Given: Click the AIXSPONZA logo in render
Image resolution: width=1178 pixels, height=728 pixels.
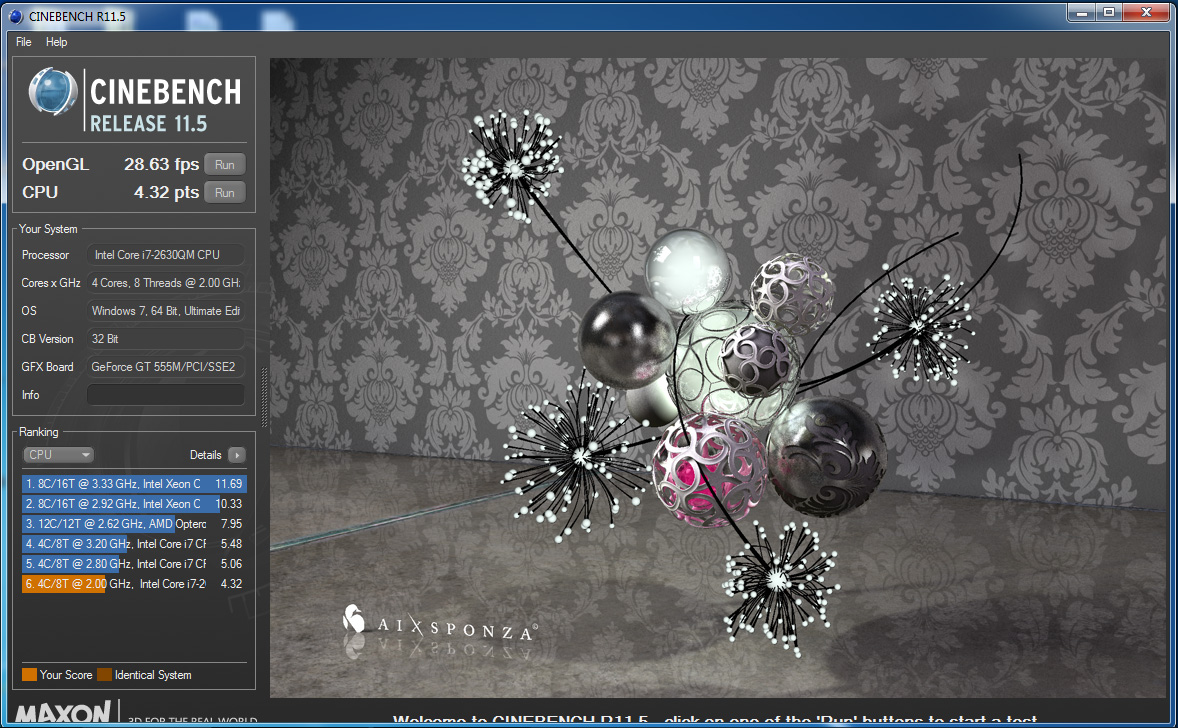Looking at the screenshot, I should 439,624.
